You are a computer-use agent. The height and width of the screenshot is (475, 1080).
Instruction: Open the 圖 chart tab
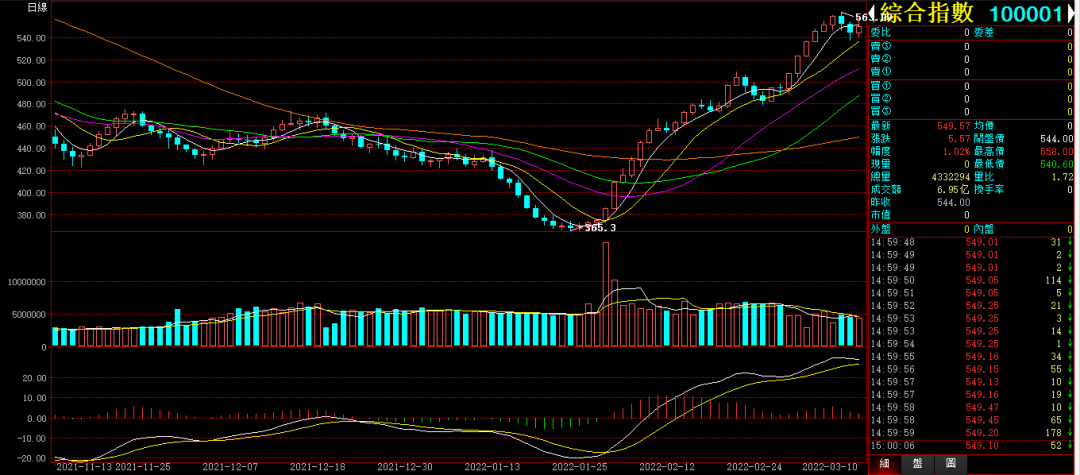click(949, 465)
